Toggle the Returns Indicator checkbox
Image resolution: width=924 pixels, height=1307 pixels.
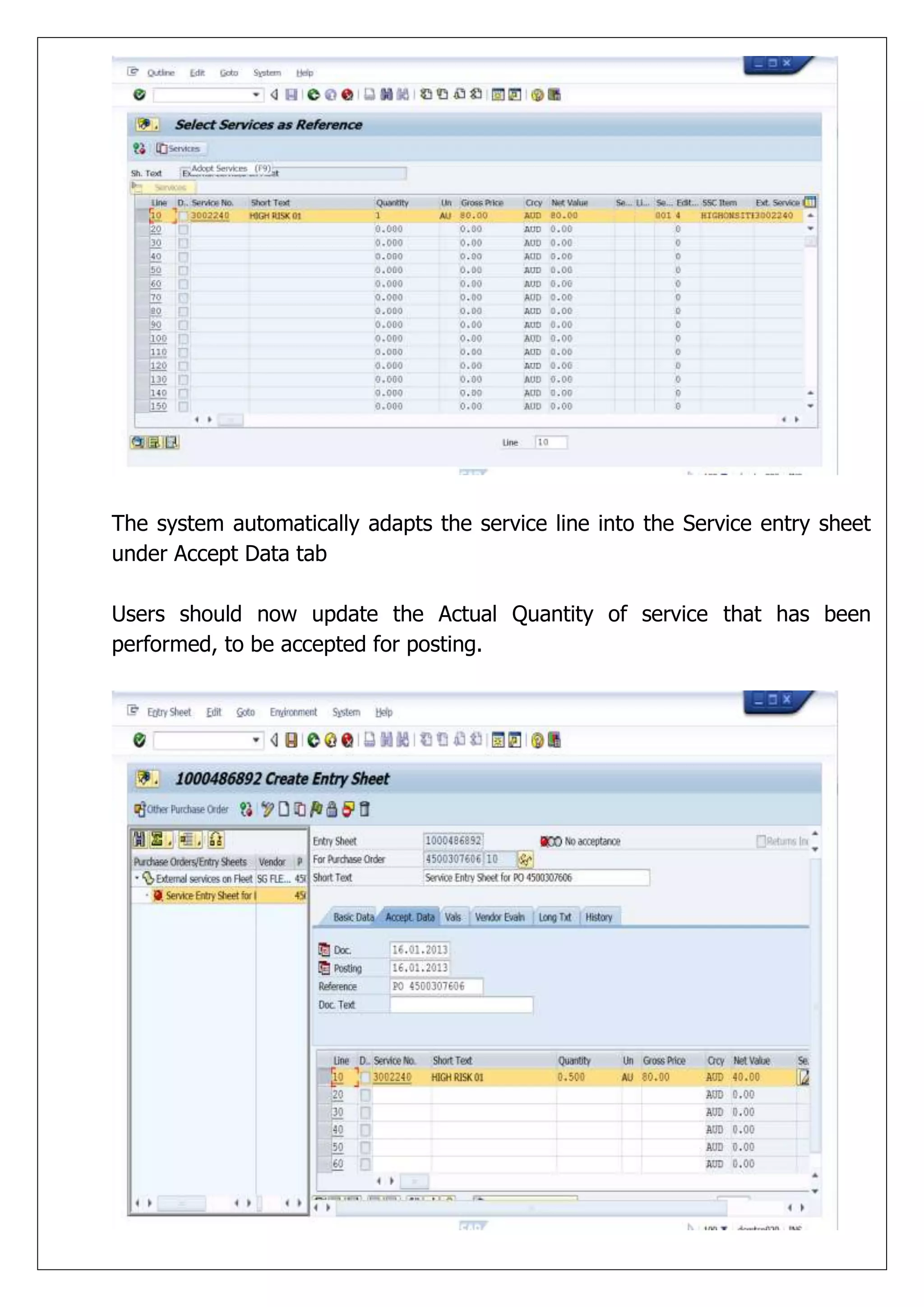click(761, 841)
